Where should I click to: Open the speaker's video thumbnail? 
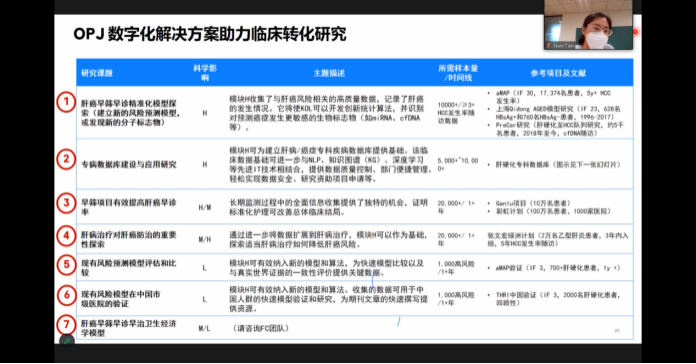pyautogui.click(x=588, y=24)
